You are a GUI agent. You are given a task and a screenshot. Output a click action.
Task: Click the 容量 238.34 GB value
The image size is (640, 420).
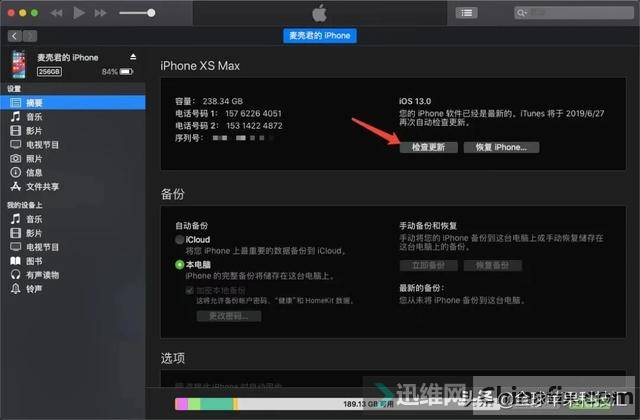coord(222,101)
